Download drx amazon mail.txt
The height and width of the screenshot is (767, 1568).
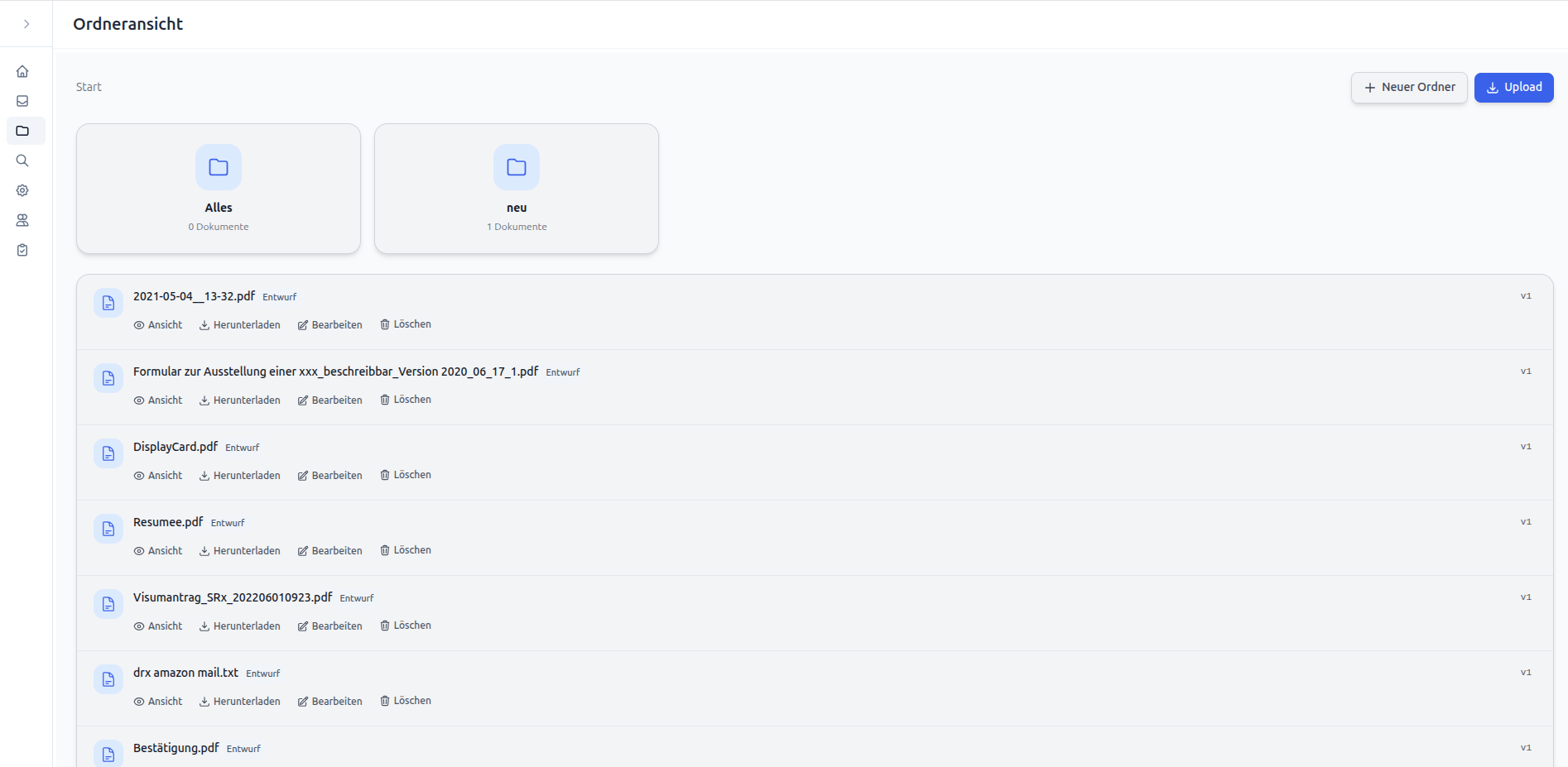click(x=240, y=702)
